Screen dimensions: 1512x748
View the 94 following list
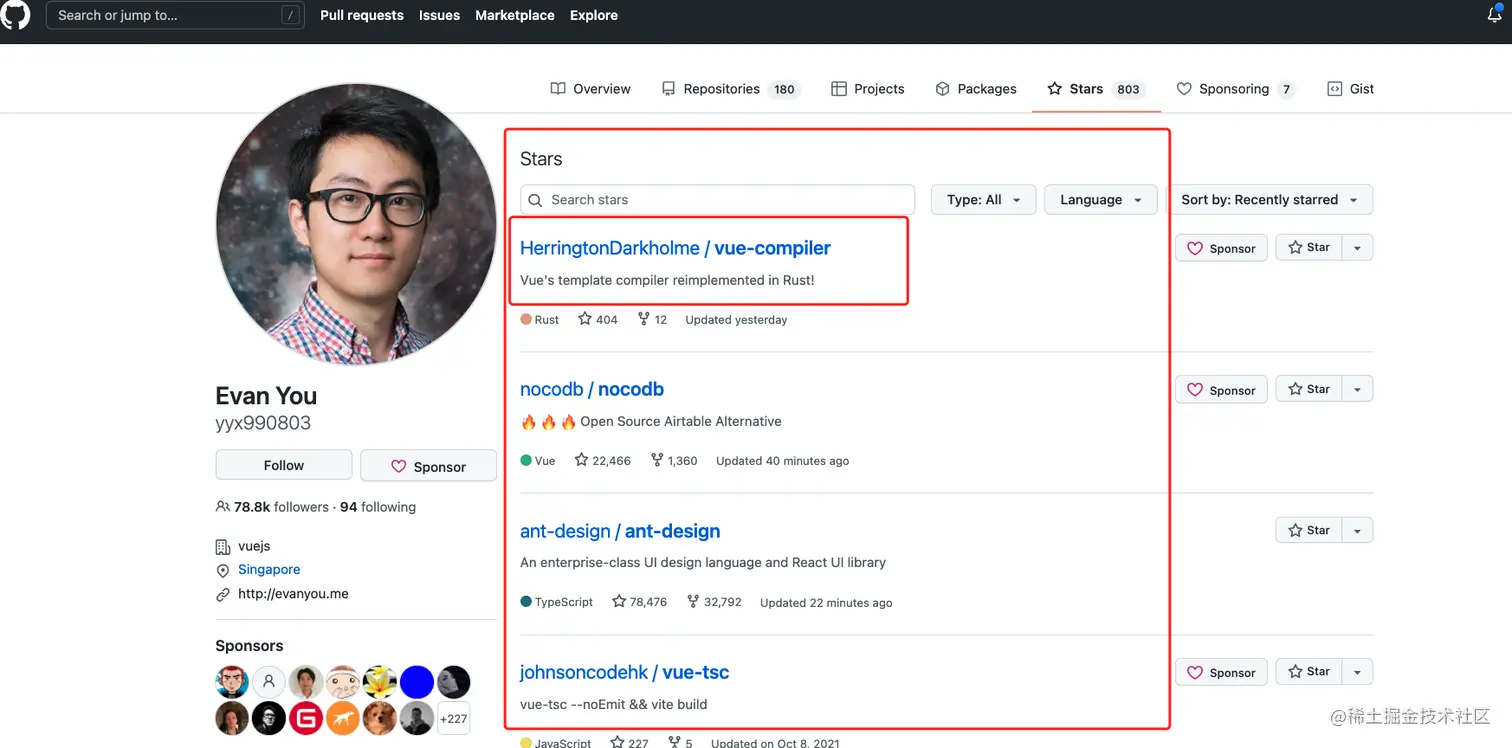[378, 507]
